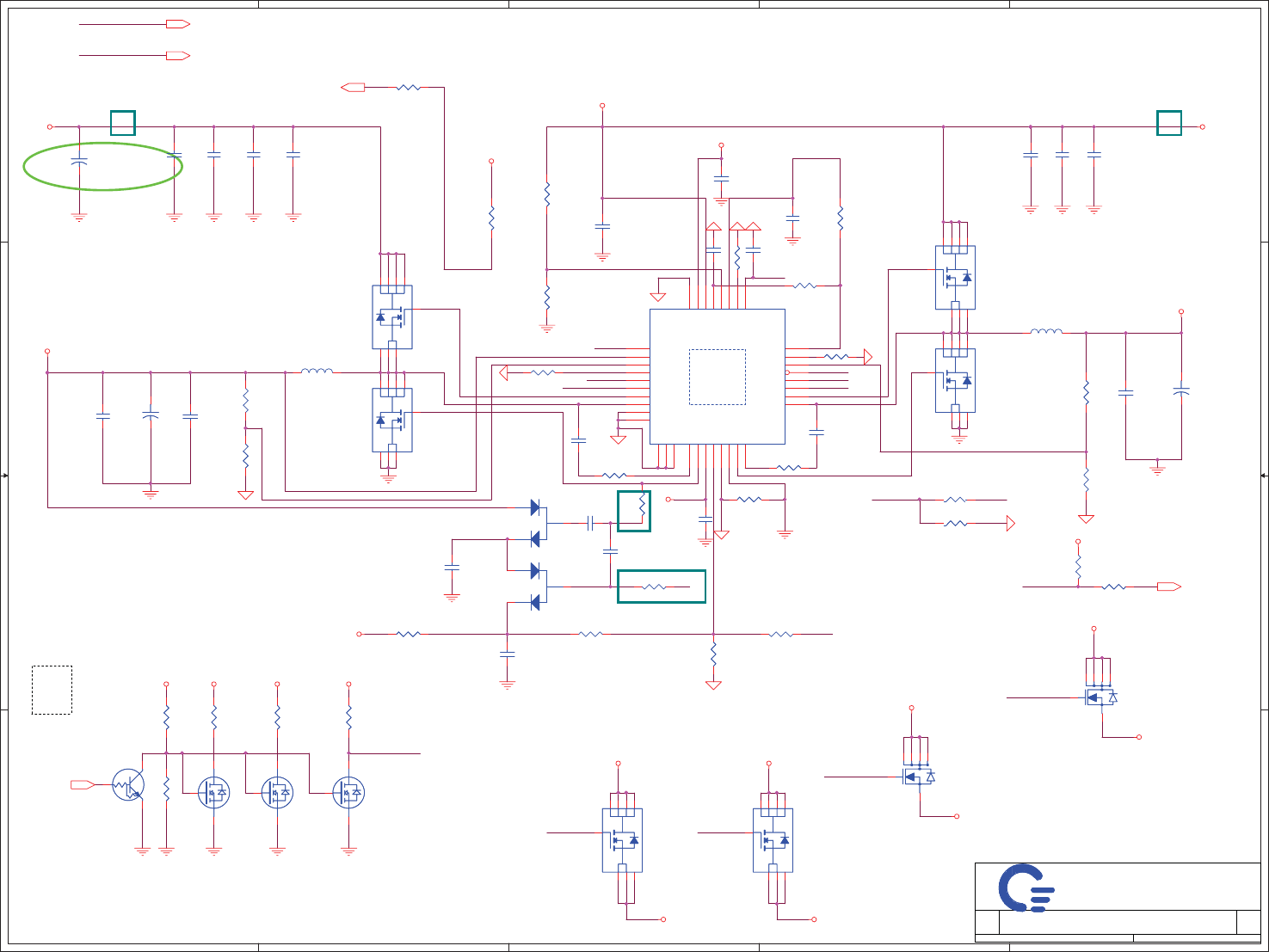
Task: Select the company logo in the title block
Action: click(x=1026, y=888)
